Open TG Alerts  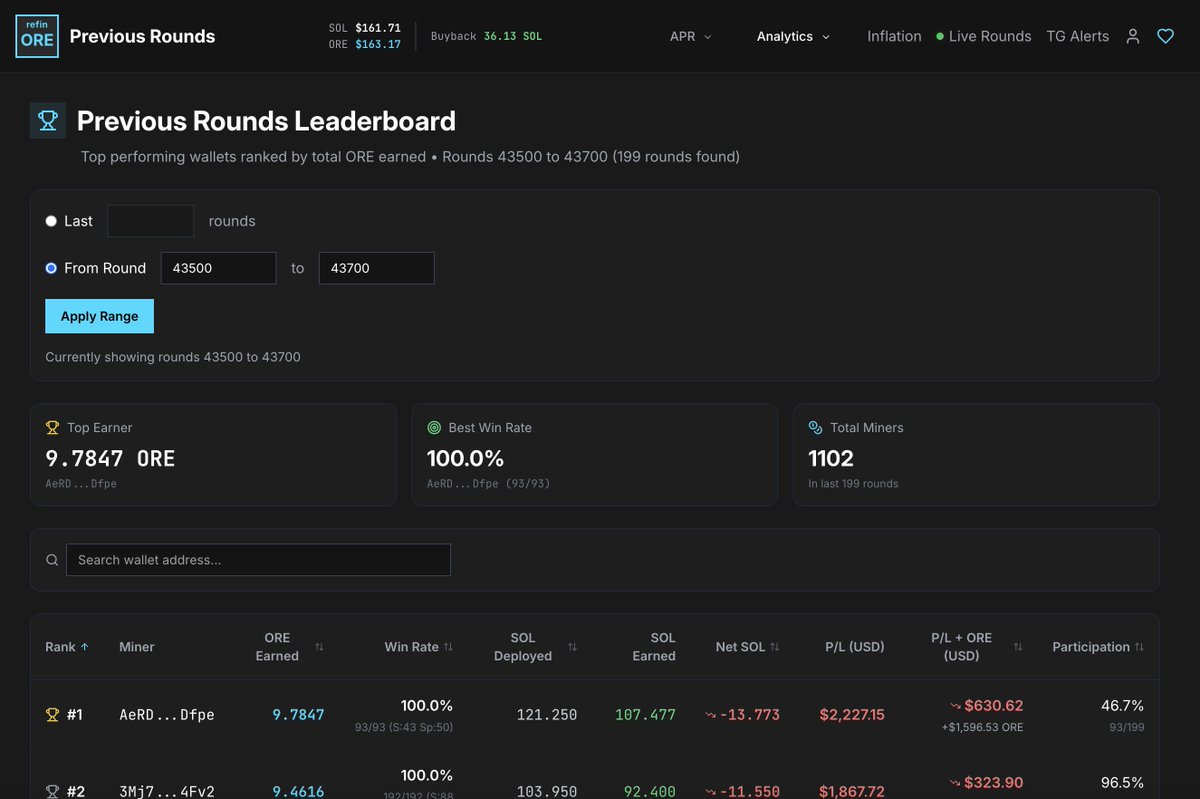point(1077,36)
